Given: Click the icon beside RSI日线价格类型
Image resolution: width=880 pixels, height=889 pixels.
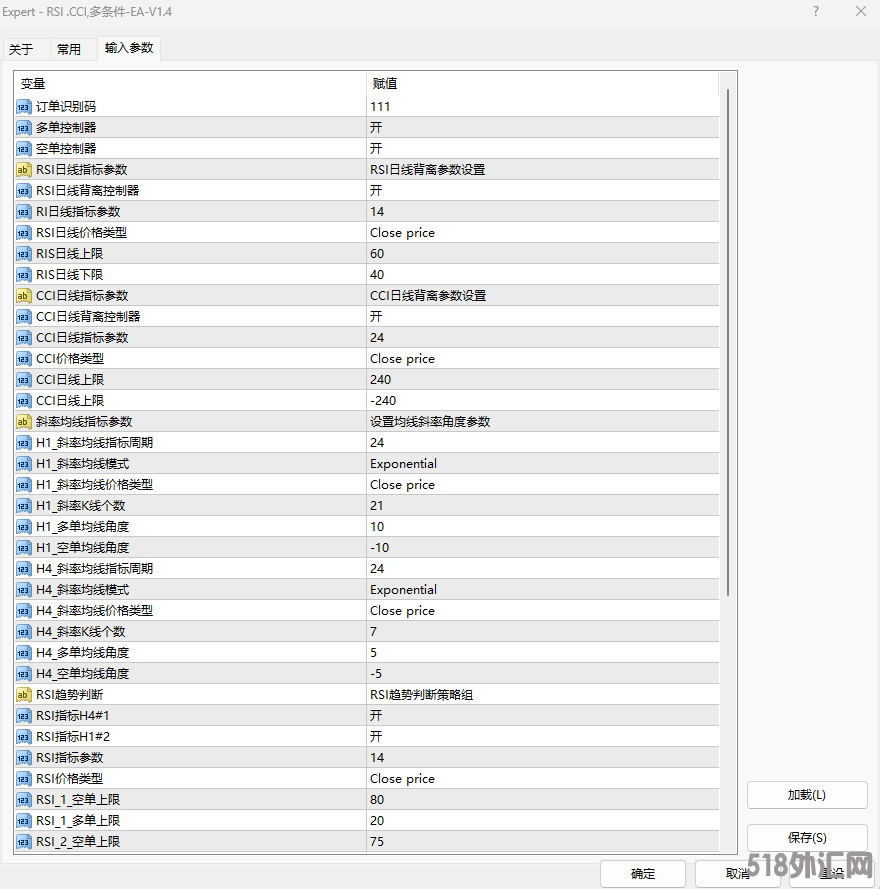Looking at the screenshot, I should [23, 232].
